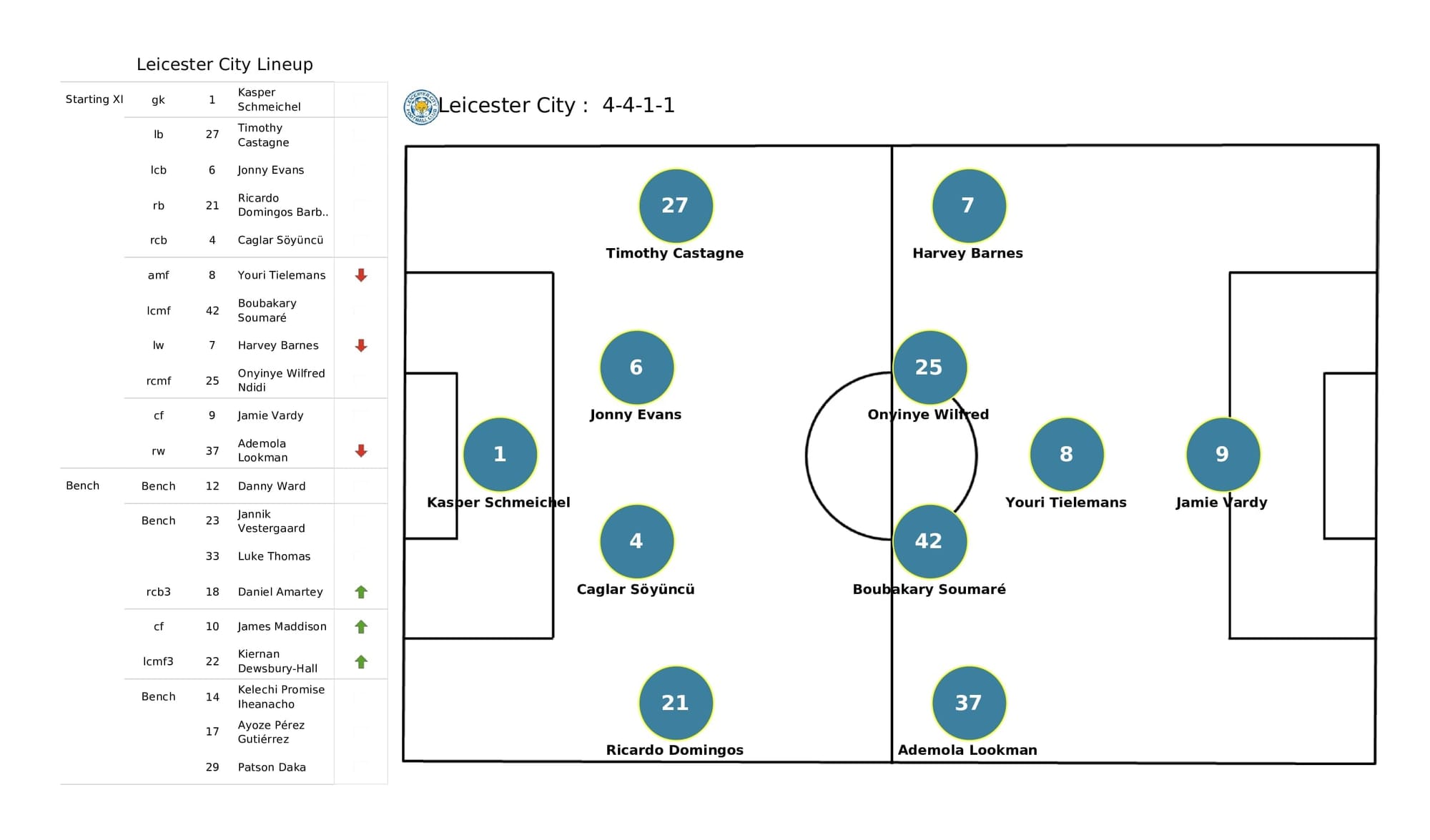Toggle substitution arrow for Ademola Lookman
The width and height of the screenshot is (1430, 840).
(x=361, y=450)
